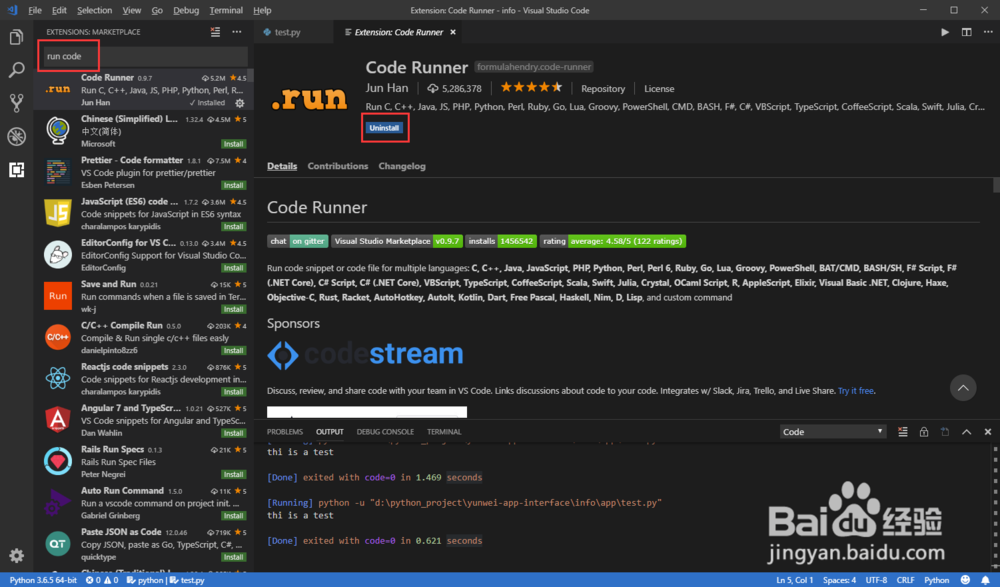
Task: Open the Source Control view
Action: (x=15, y=103)
